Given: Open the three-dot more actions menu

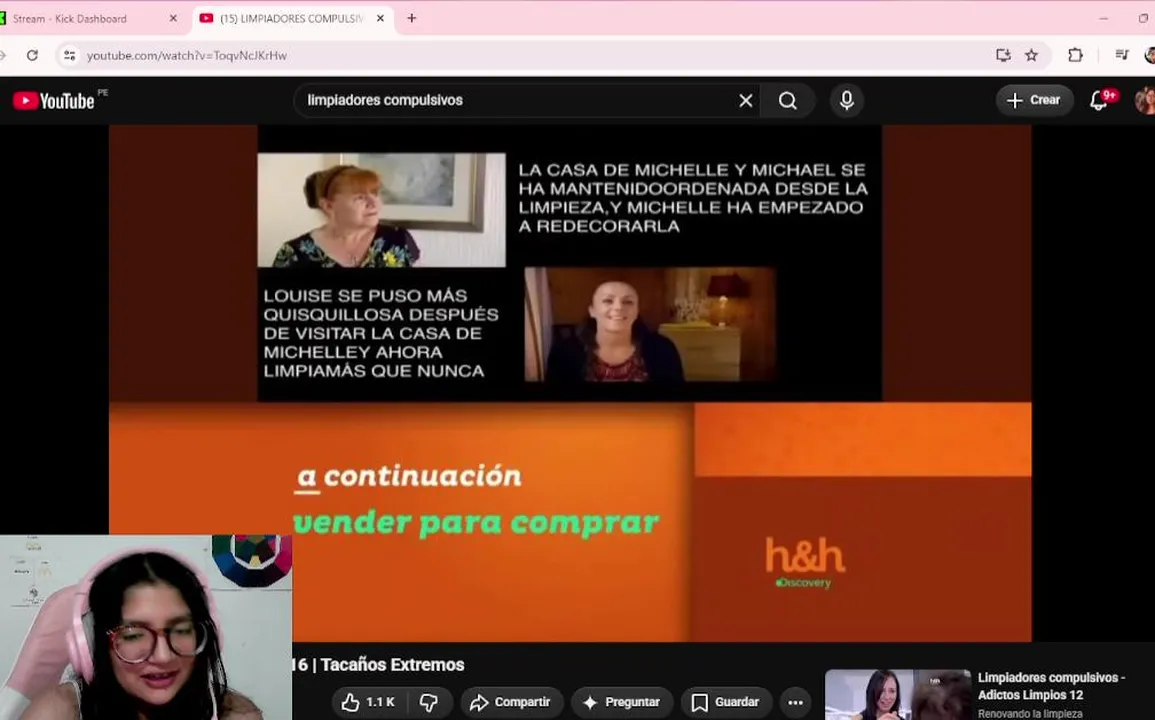Looking at the screenshot, I should tap(796, 702).
